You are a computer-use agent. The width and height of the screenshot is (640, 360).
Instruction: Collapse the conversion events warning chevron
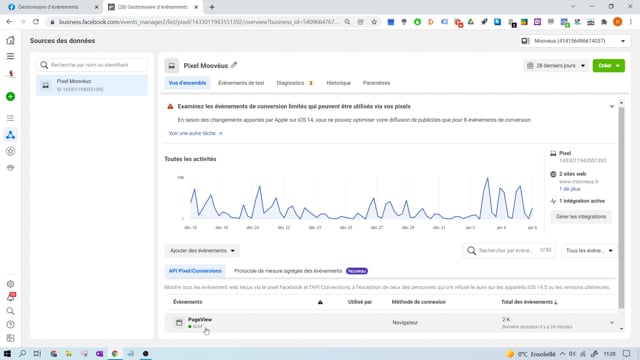611,107
